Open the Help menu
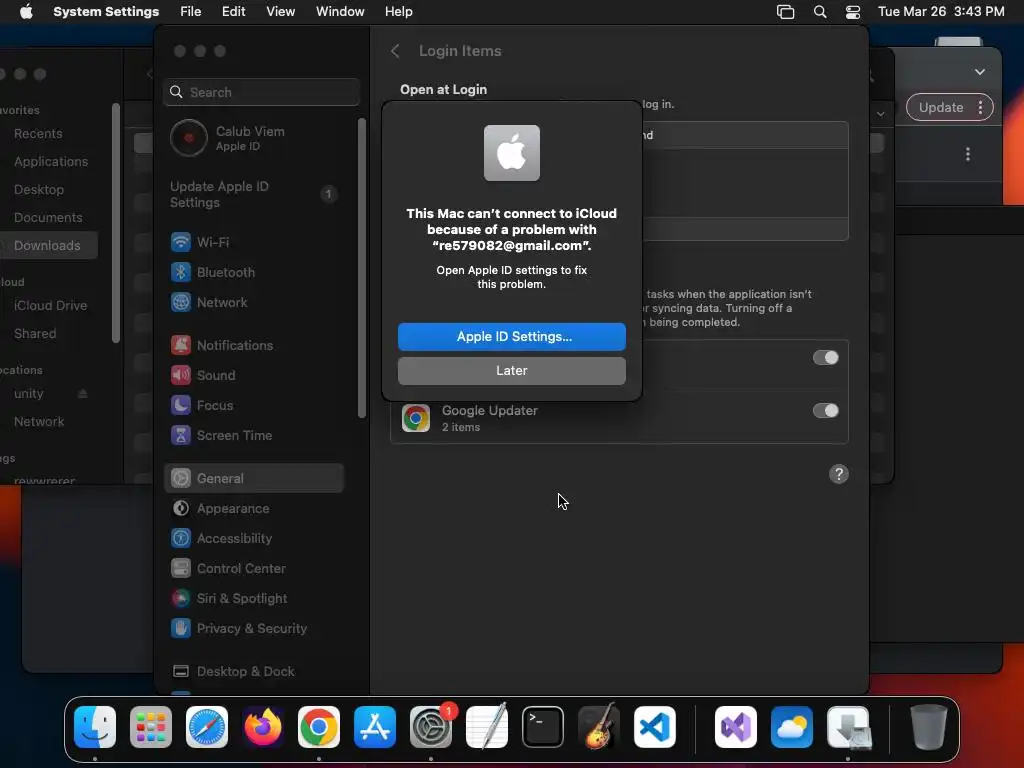1024x768 pixels. (398, 12)
